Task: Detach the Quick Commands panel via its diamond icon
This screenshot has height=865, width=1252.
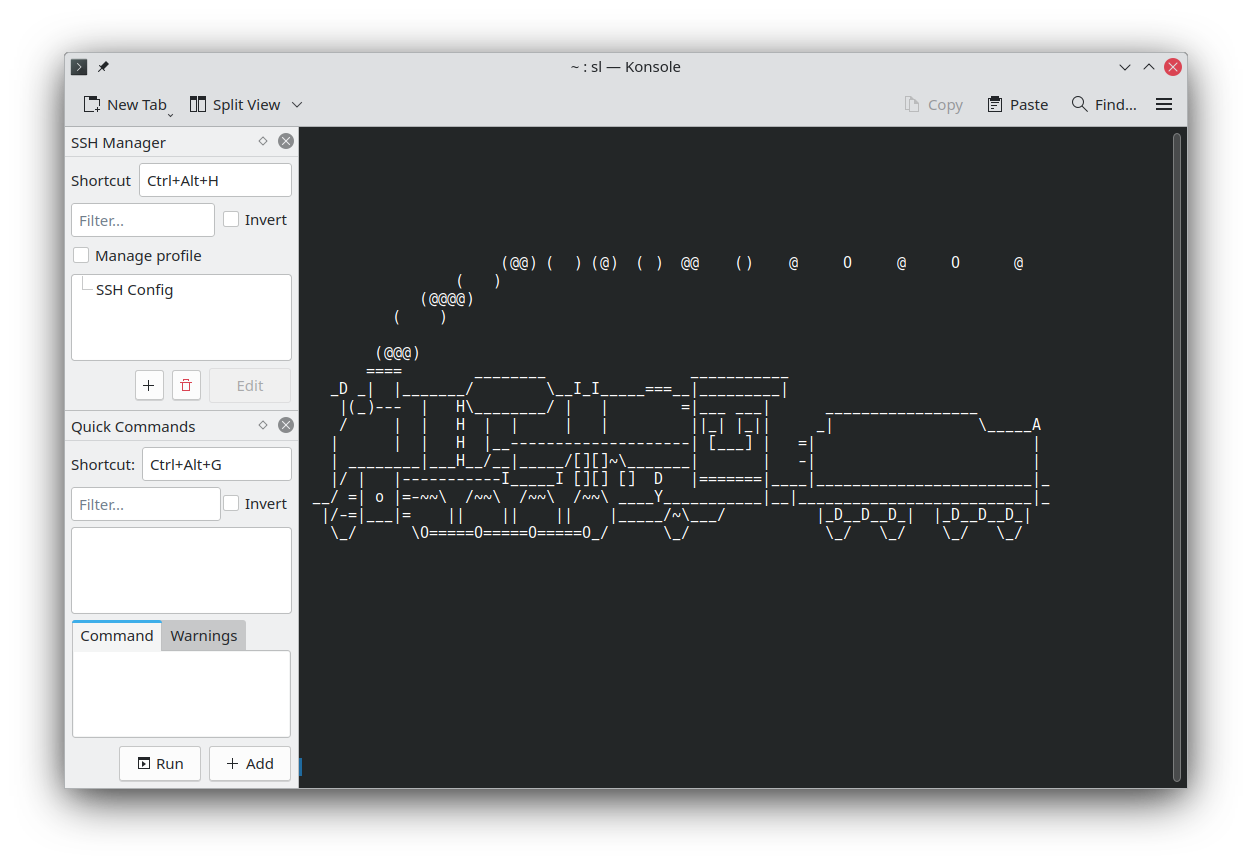Action: (x=262, y=425)
